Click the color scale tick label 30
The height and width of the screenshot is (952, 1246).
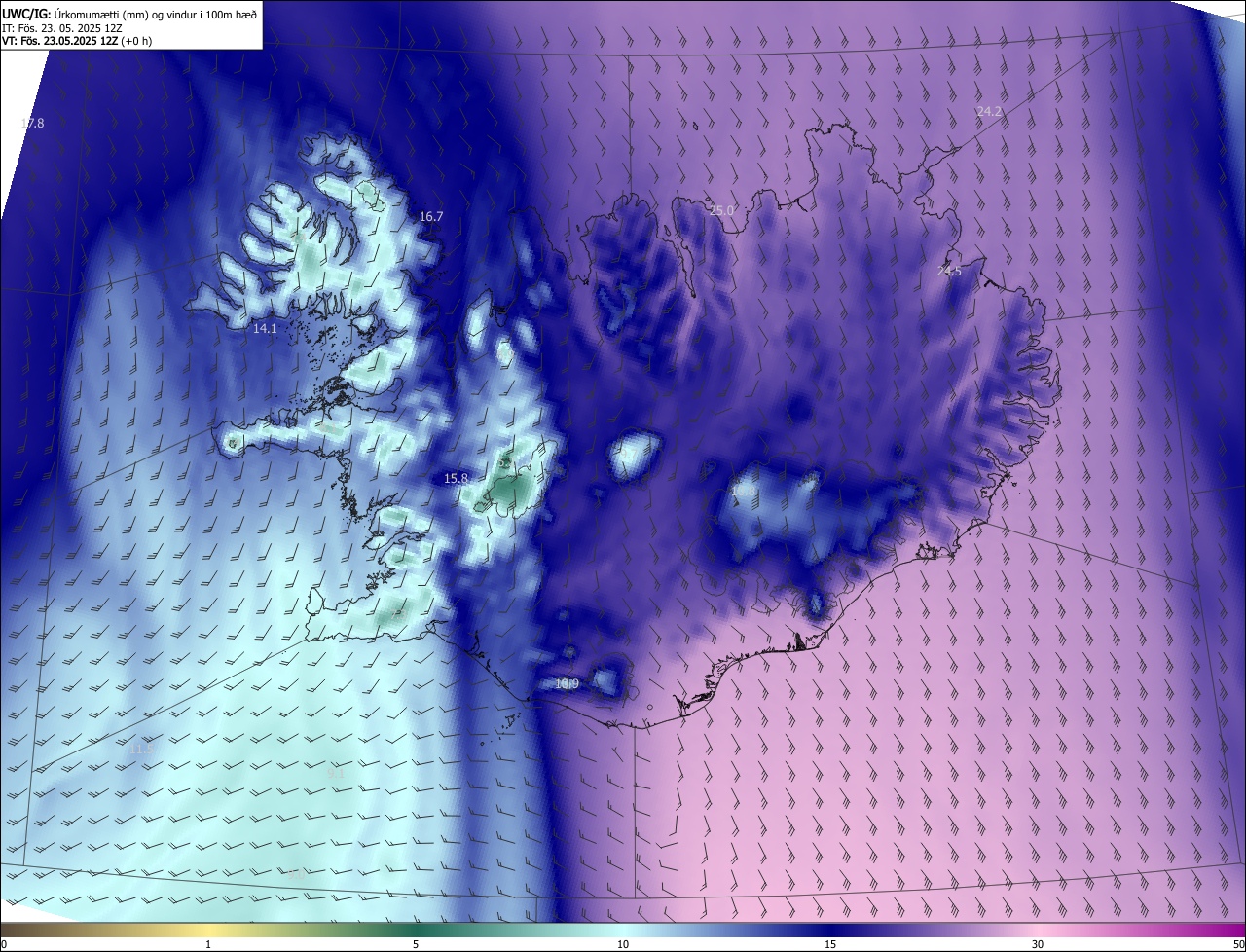[1038, 944]
